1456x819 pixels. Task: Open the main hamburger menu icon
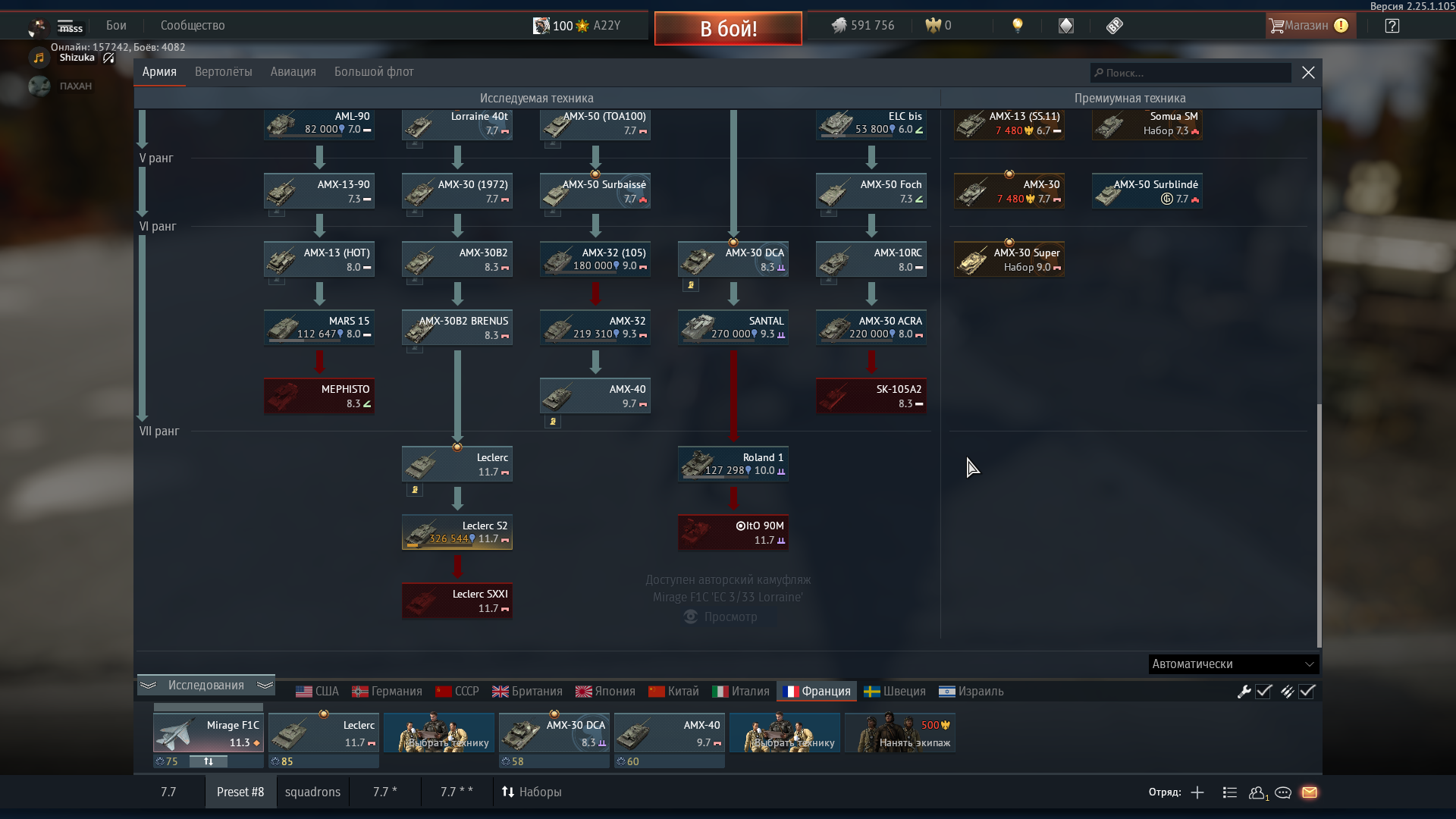pos(65,24)
